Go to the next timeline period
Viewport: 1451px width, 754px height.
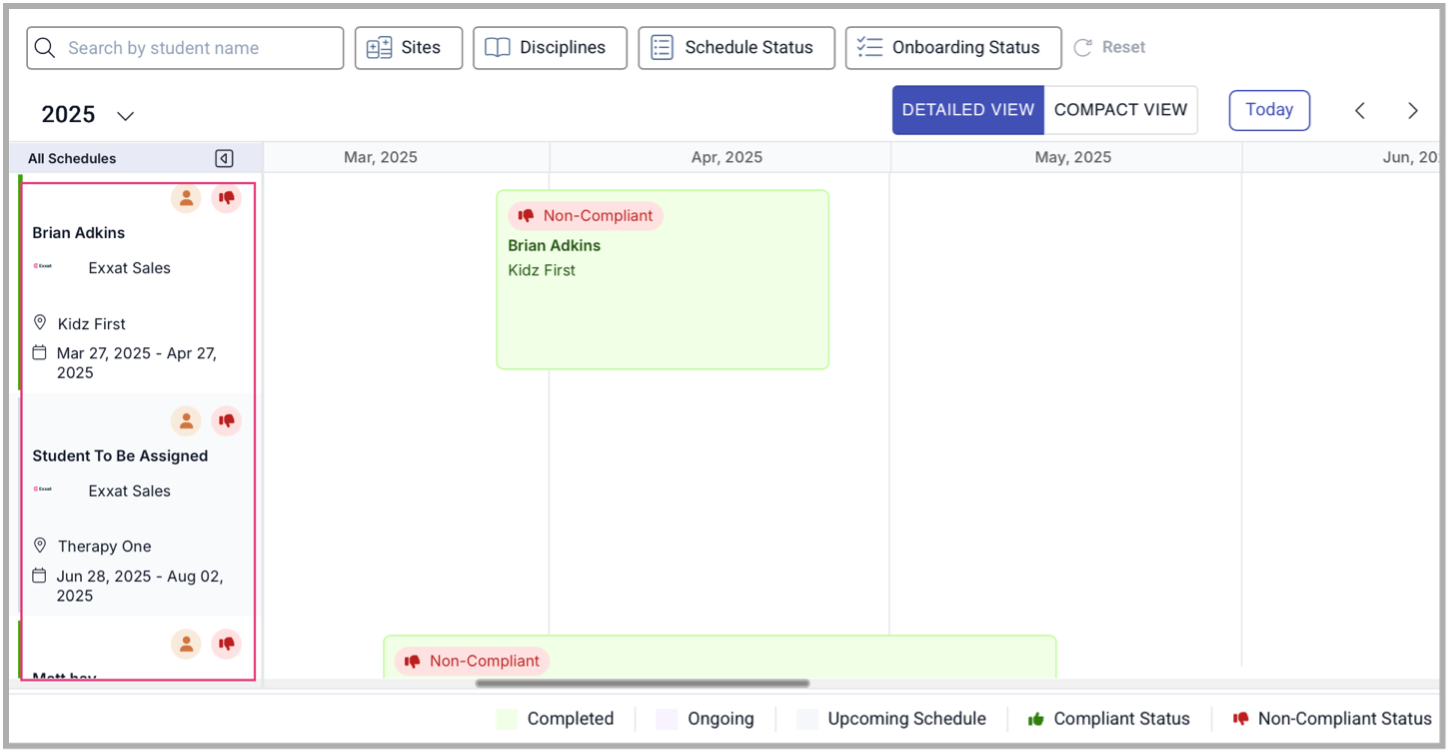pyautogui.click(x=1412, y=111)
